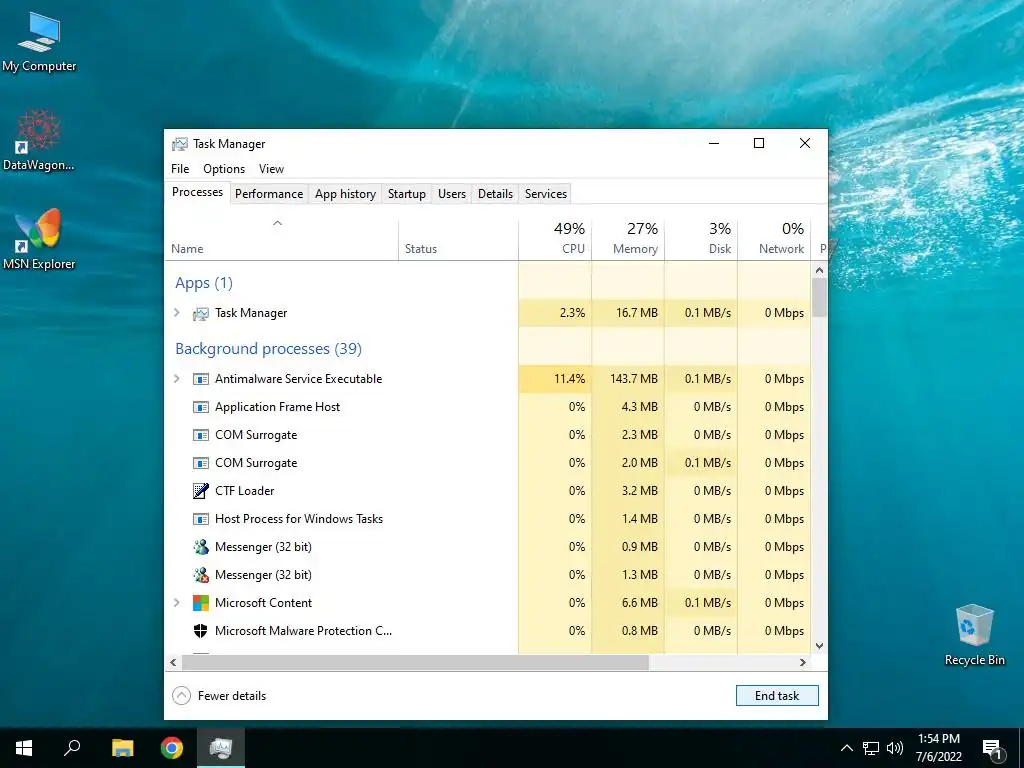Click the Microsoft Malware Protection shield icon
This screenshot has width=1024, height=768.
point(200,631)
